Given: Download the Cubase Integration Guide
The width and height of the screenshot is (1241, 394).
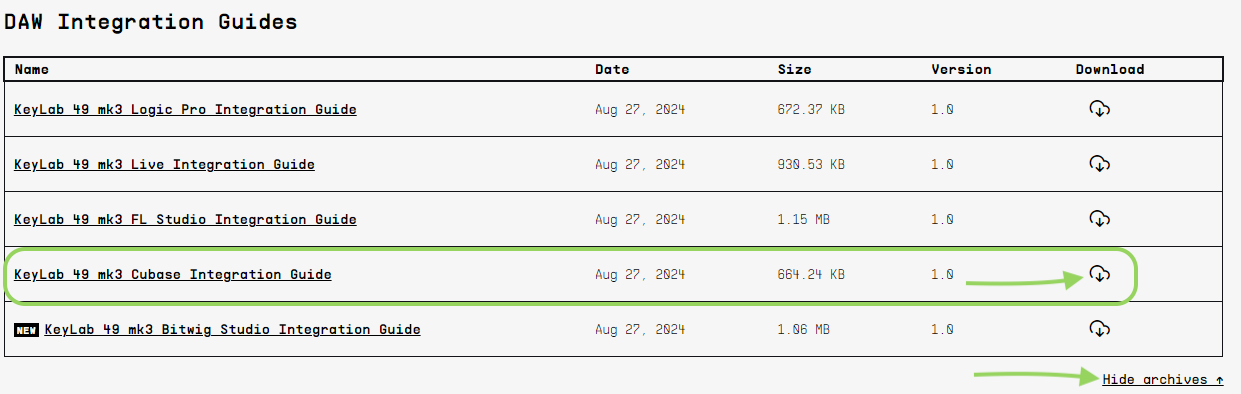Looking at the screenshot, I should tap(1099, 274).
